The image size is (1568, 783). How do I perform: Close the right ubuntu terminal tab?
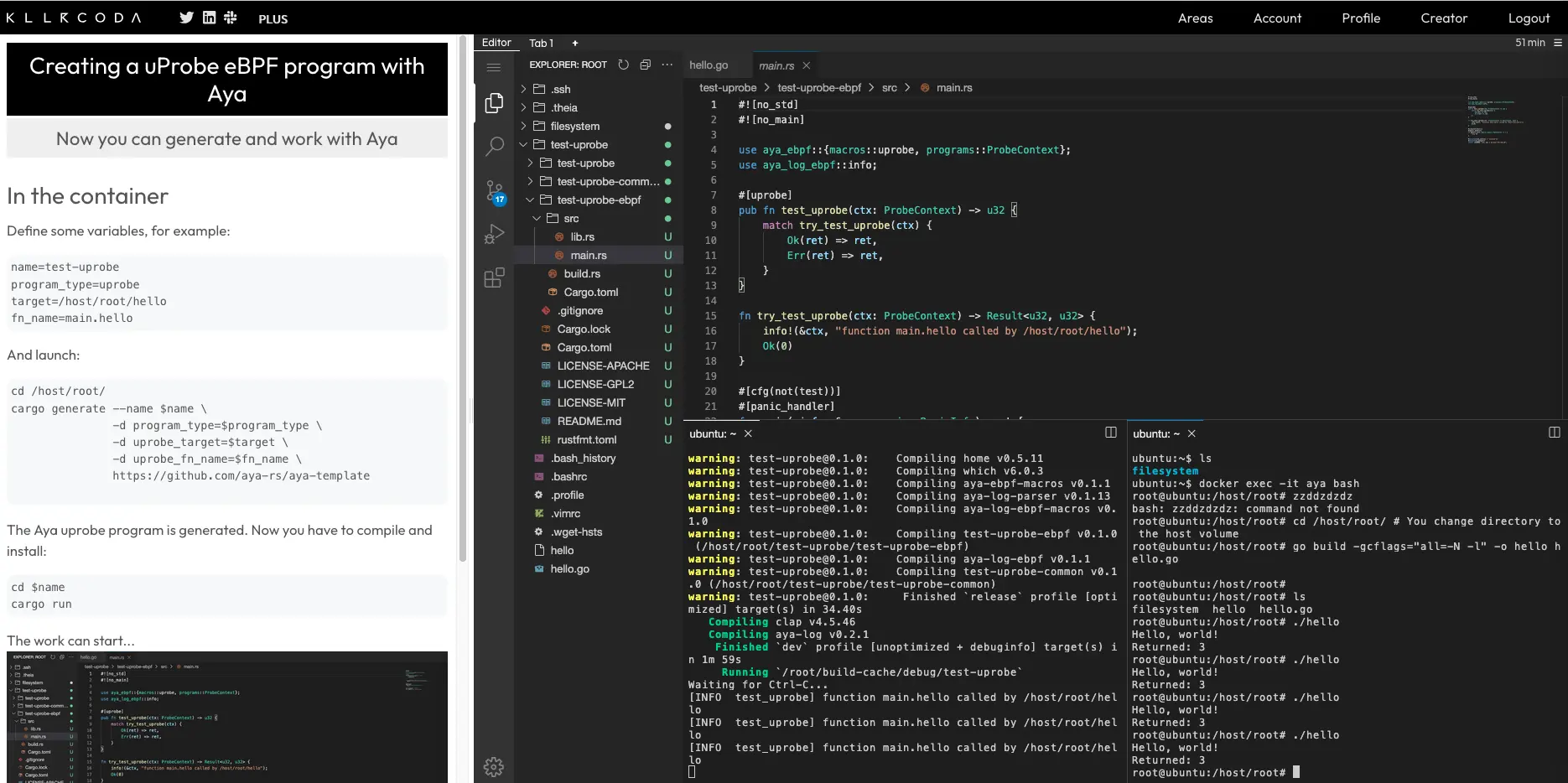[x=1192, y=433]
